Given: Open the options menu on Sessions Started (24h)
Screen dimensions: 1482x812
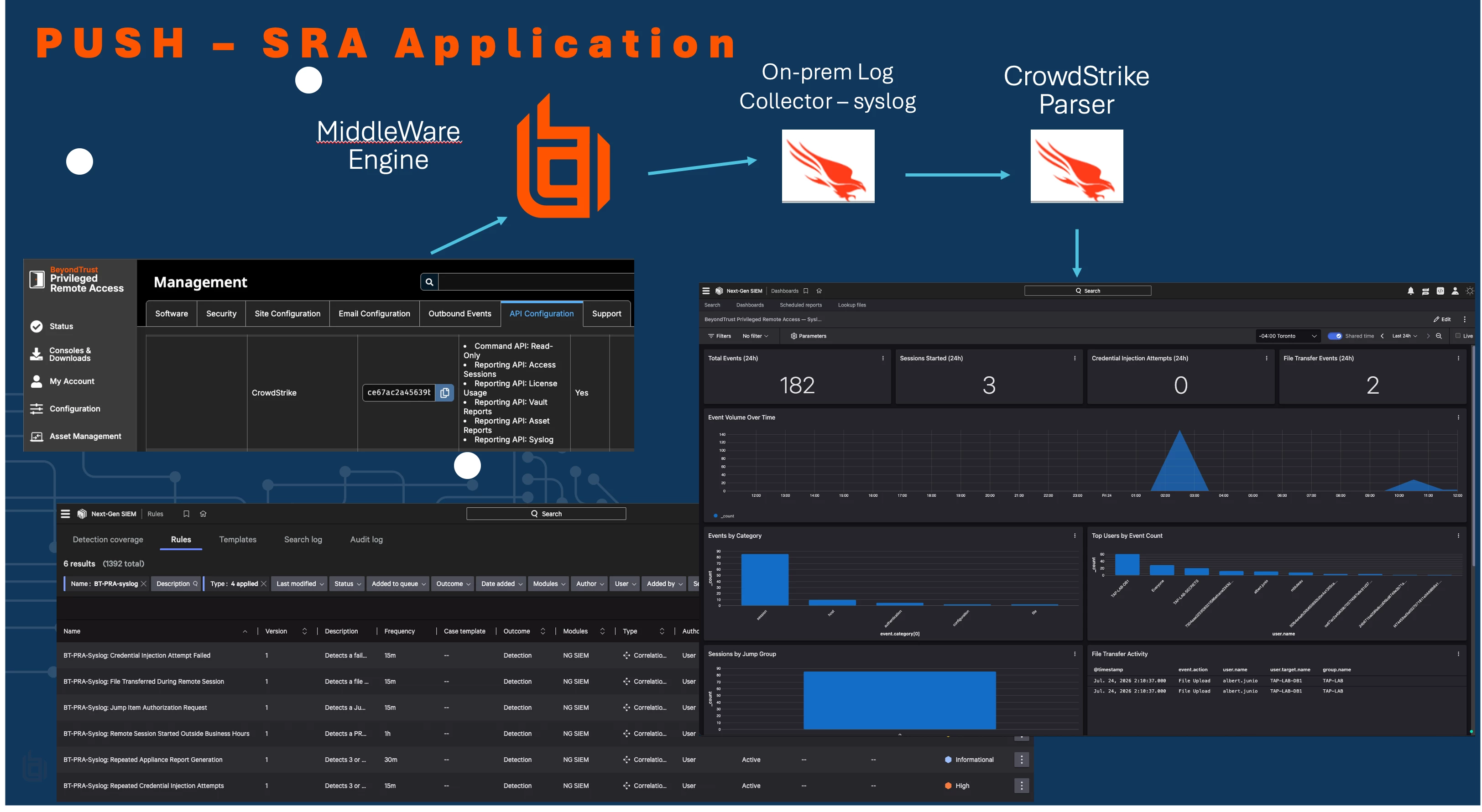Looking at the screenshot, I should click(x=1075, y=358).
